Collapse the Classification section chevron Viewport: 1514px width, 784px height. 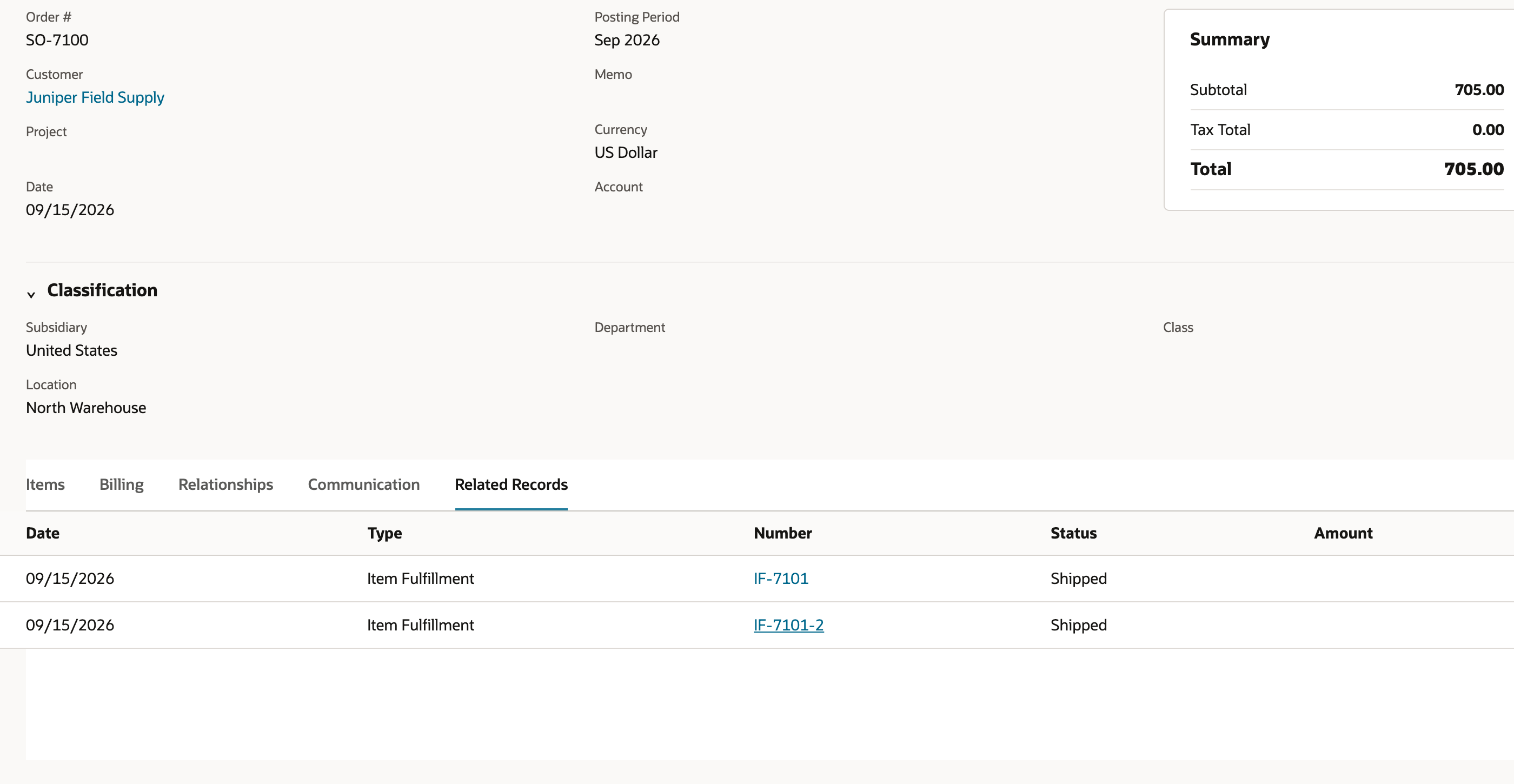pyautogui.click(x=31, y=295)
